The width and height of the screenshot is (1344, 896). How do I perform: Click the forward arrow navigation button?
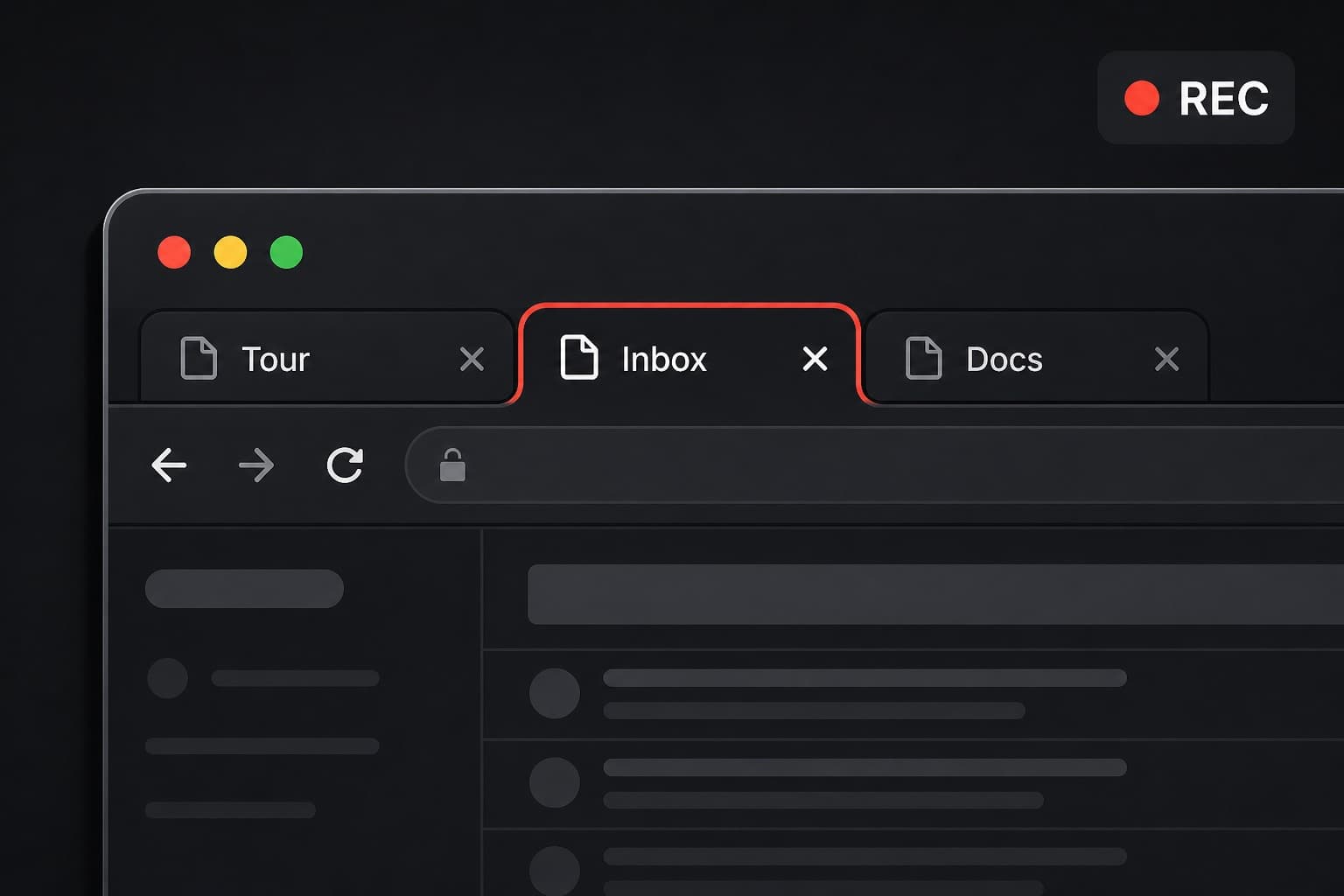pyautogui.click(x=256, y=465)
